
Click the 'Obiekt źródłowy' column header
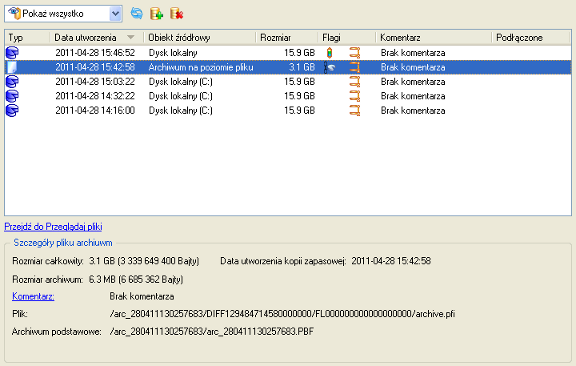[x=199, y=37]
